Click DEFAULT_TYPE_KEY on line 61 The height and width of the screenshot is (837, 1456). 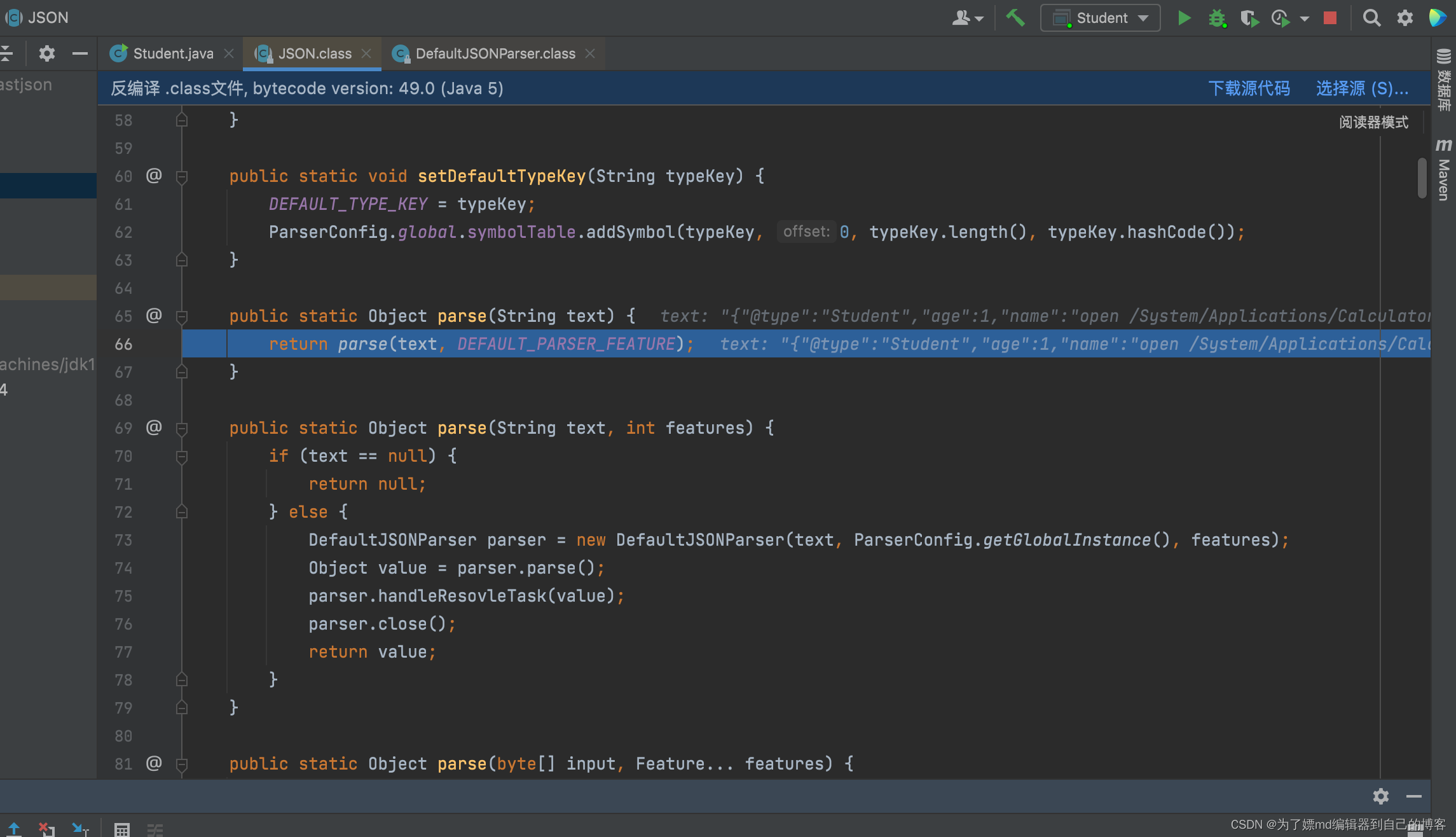348,204
